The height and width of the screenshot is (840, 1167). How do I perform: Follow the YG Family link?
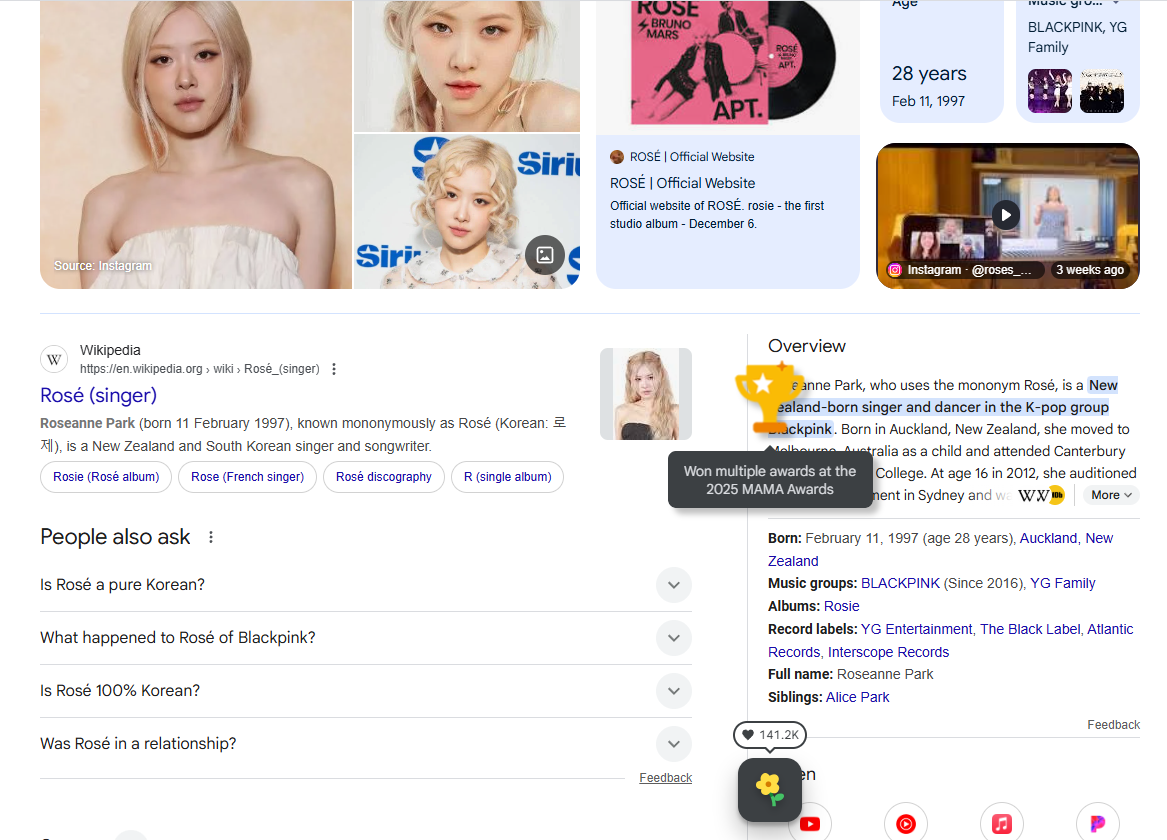(1062, 583)
